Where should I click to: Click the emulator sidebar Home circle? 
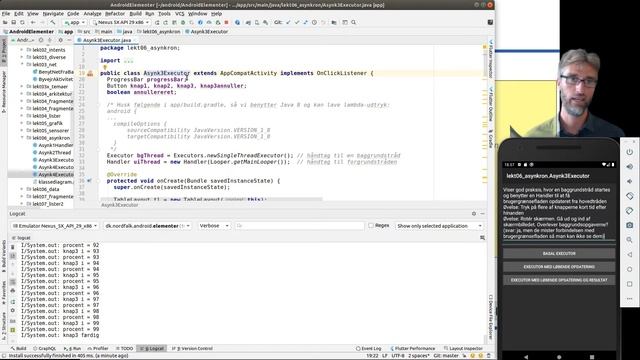pos(629,269)
